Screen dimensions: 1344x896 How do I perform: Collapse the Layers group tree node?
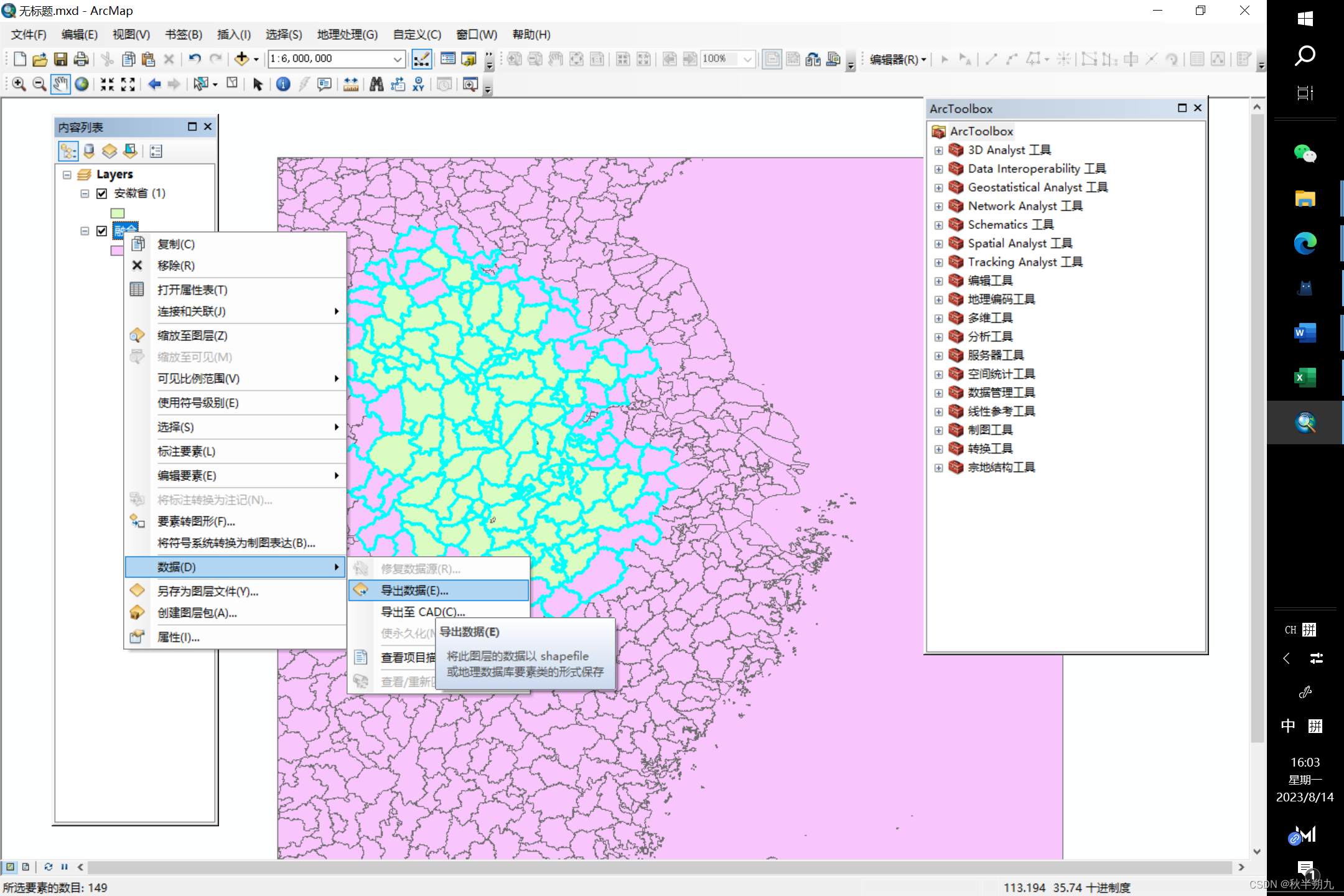point(67,175)
